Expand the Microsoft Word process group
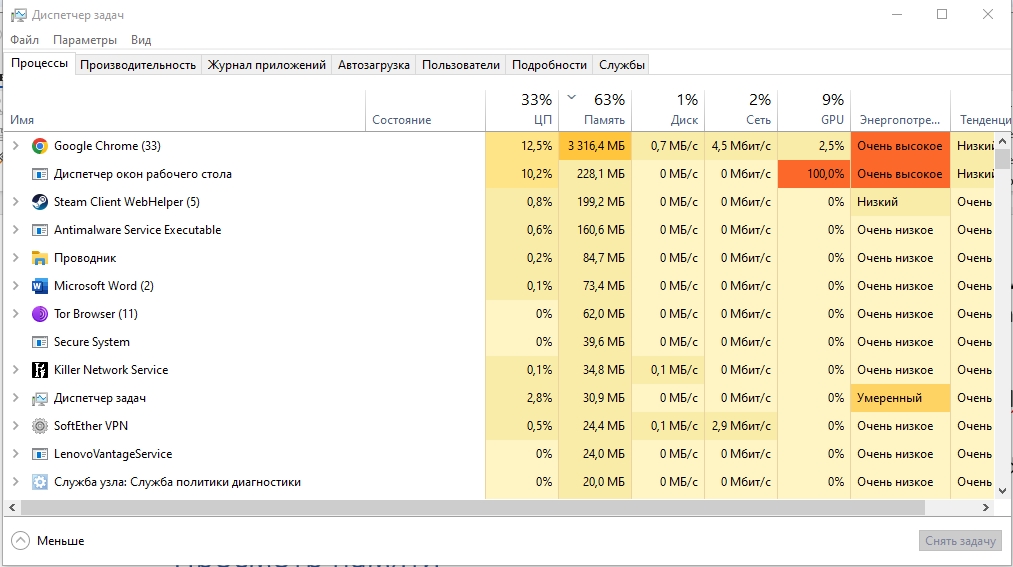The height and width of the screenshot is (567, 1013). 16,286
